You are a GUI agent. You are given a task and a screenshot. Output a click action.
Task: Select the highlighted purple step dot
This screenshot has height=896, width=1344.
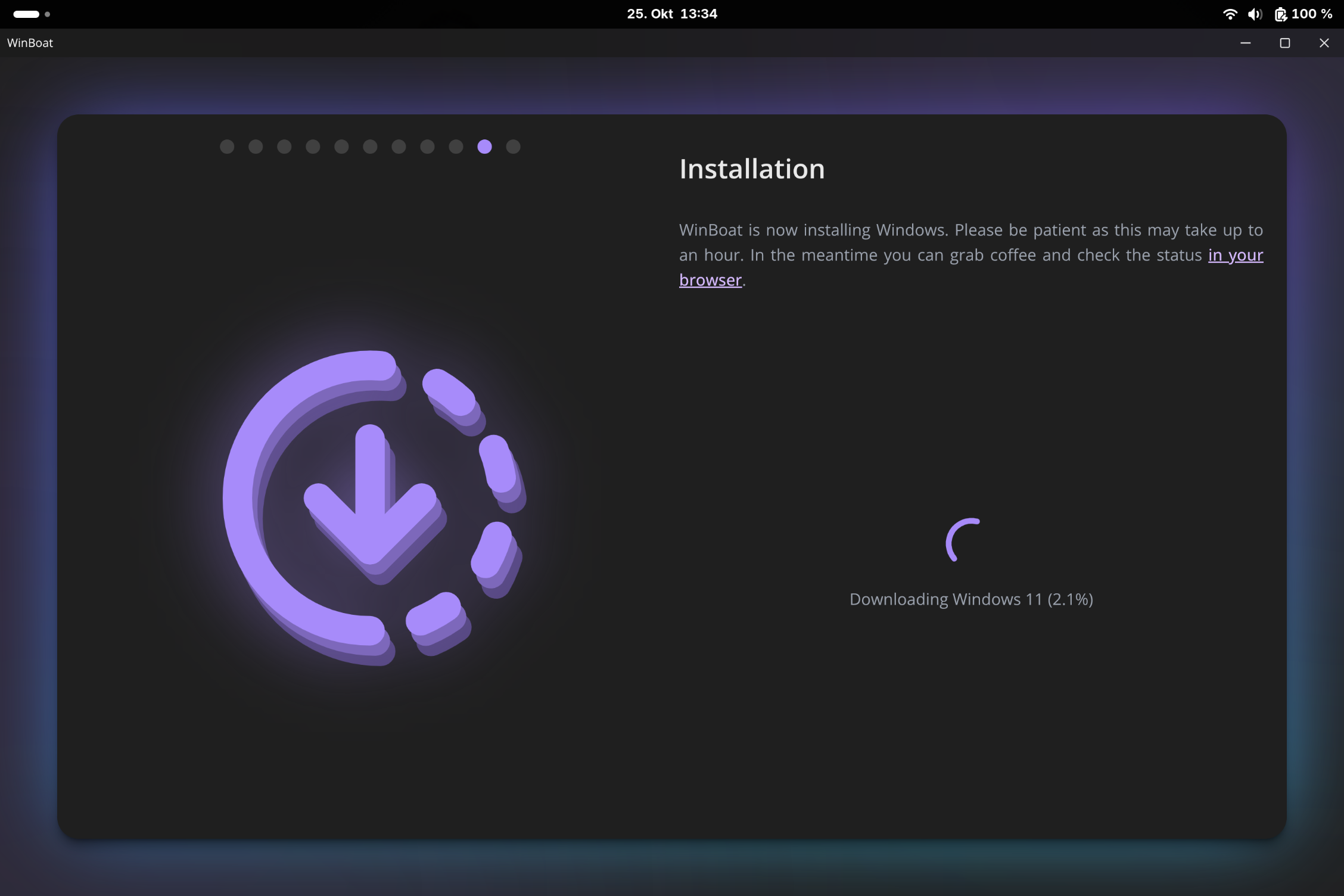(484, 147)
